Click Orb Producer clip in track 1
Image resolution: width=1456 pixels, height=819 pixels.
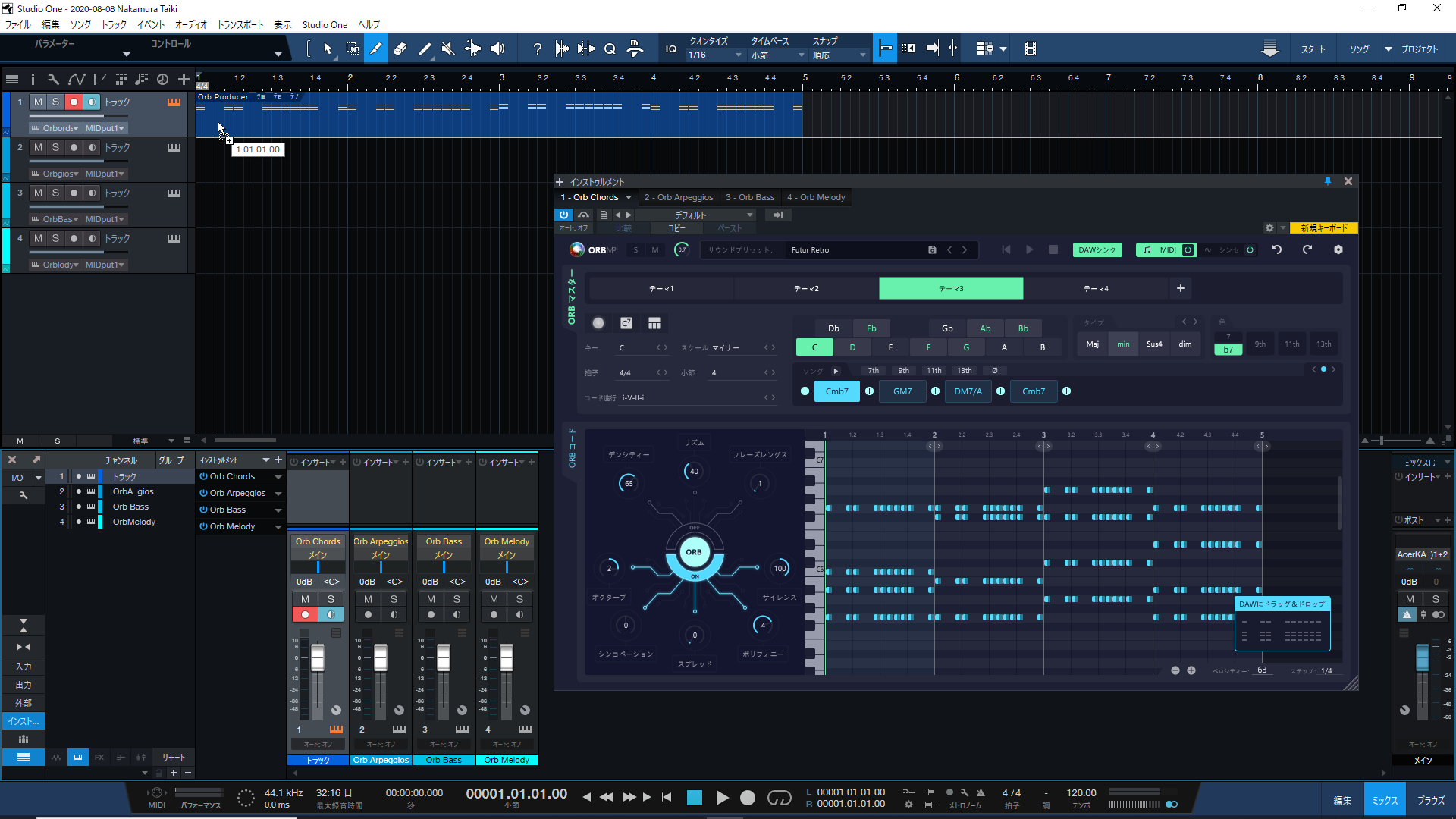tap(499, 115)
